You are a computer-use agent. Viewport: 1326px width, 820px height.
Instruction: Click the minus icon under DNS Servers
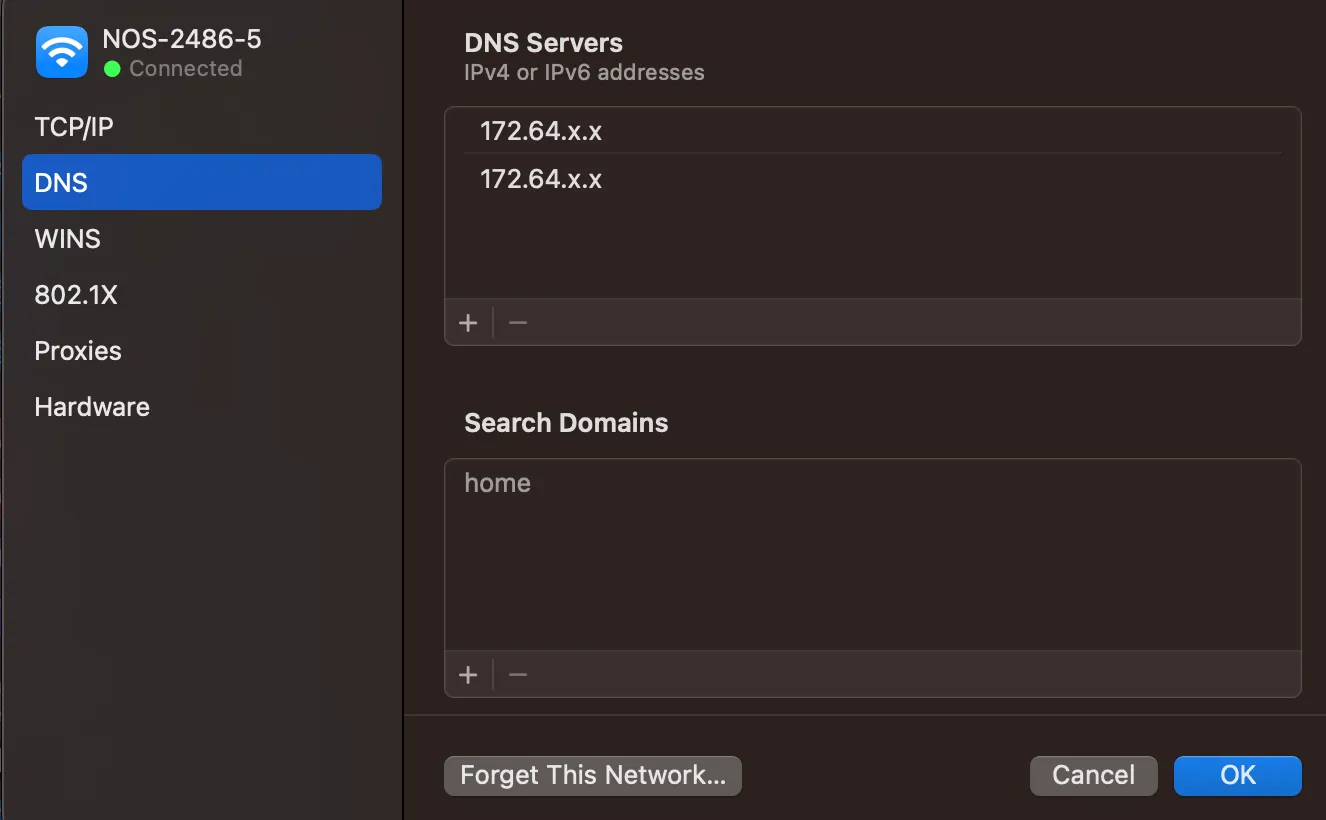pyautogui.click(x=517, y=322)
